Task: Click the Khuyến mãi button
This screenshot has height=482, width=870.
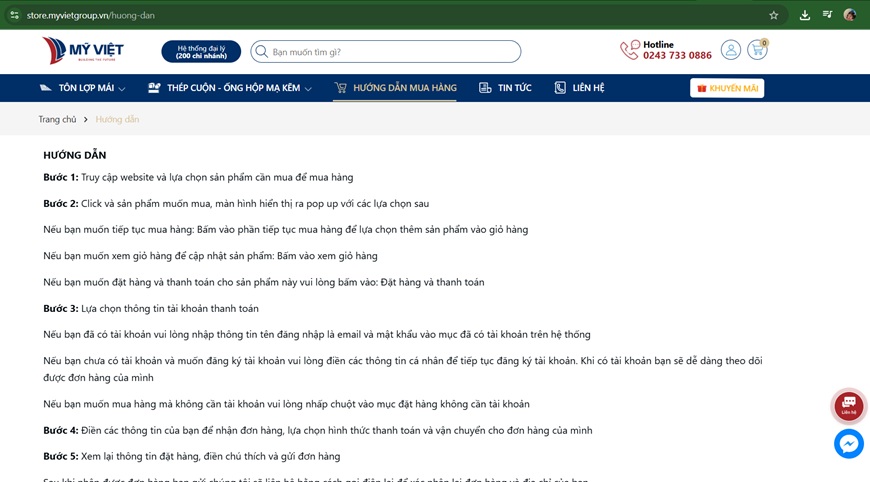Action: (727, 88)
